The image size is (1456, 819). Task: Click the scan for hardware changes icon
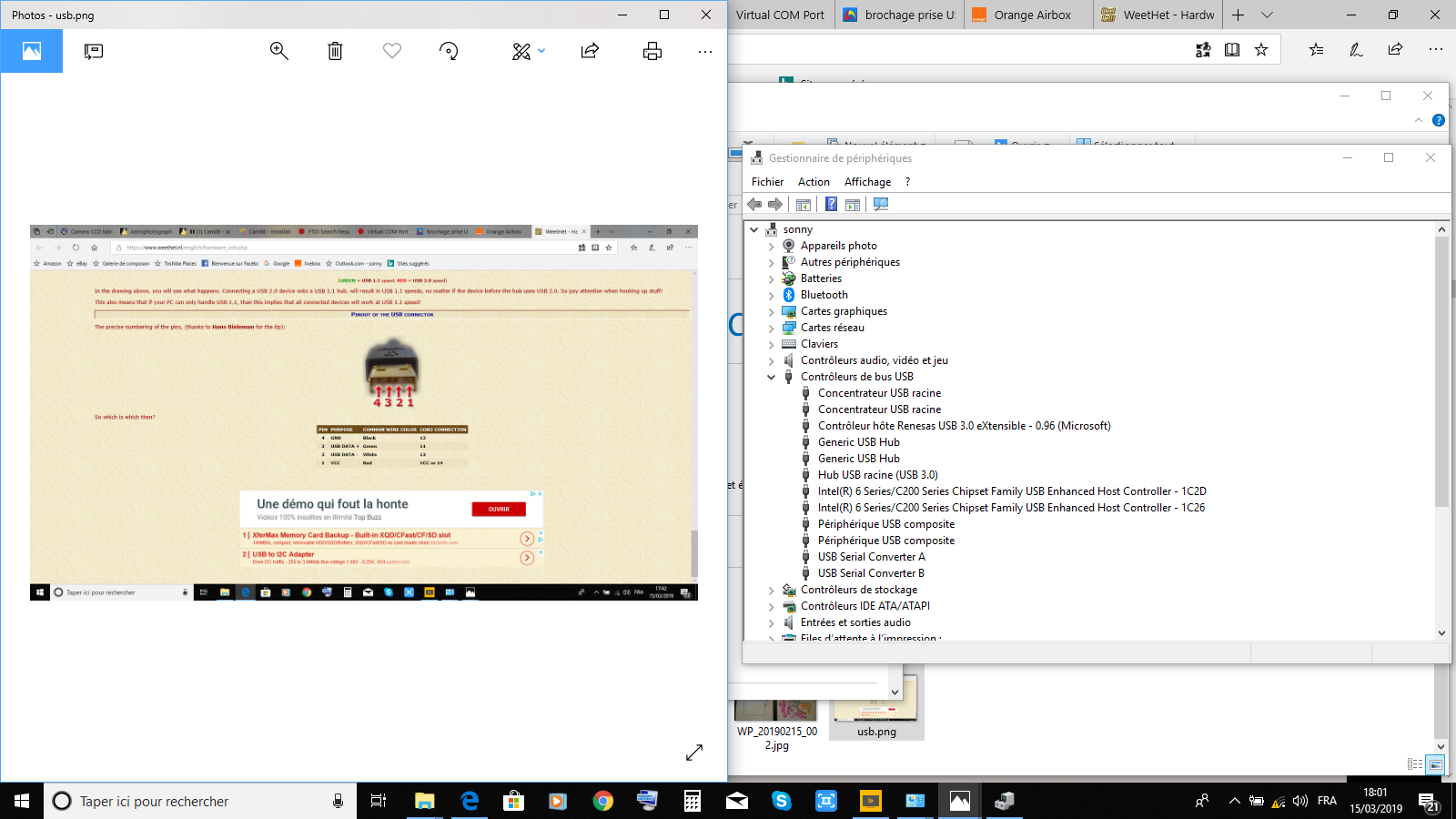point(881,205)
